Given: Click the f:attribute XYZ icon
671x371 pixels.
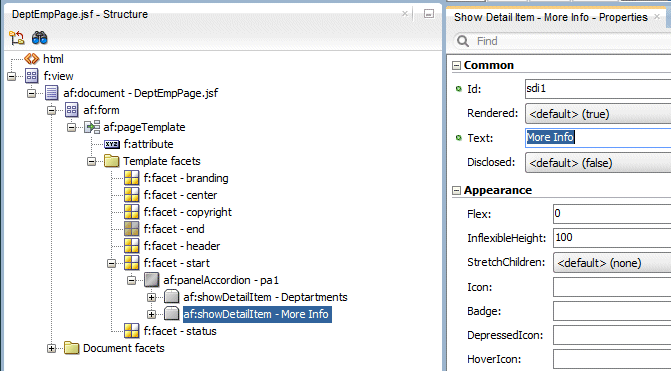Looking at the screenshot, I should (x=112, y=144).
